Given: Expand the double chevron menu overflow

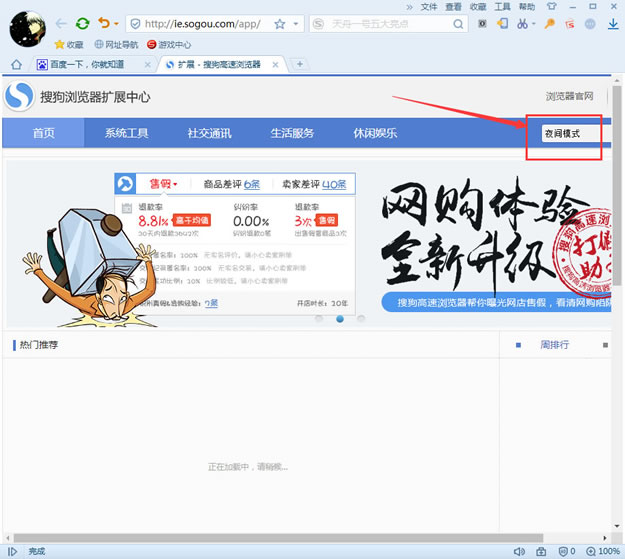Looking at the screenshot, I should click(x=409, y=7).
